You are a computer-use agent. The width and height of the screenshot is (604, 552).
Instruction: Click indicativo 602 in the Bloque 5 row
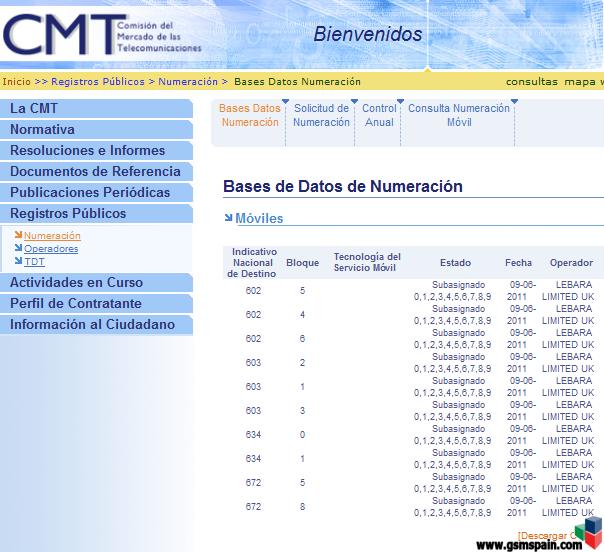[x=253, y=290]
